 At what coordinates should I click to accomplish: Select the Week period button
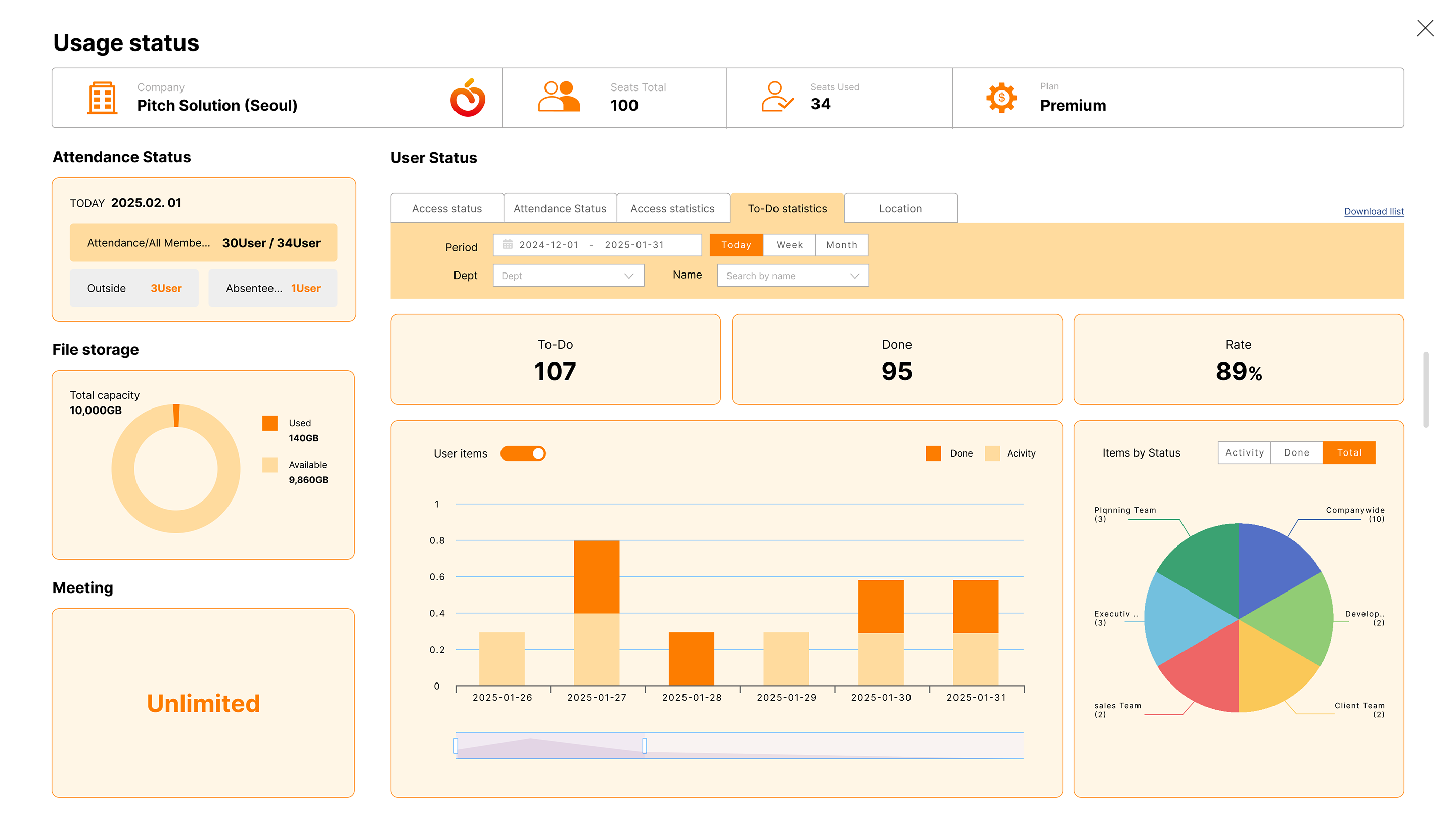(x=789, y=245)
